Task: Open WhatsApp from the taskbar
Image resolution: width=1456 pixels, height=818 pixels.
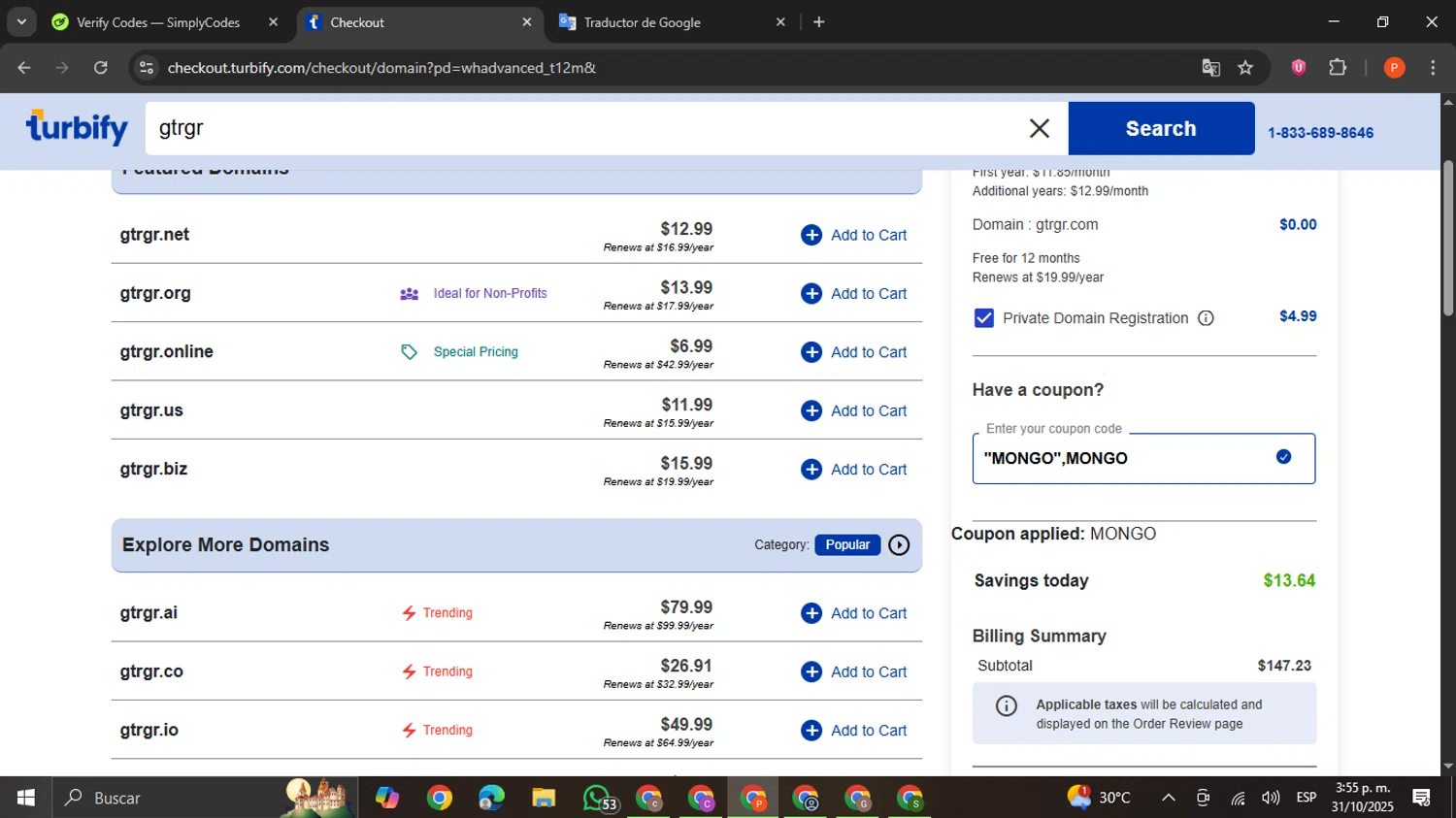Action: [599, 798]
